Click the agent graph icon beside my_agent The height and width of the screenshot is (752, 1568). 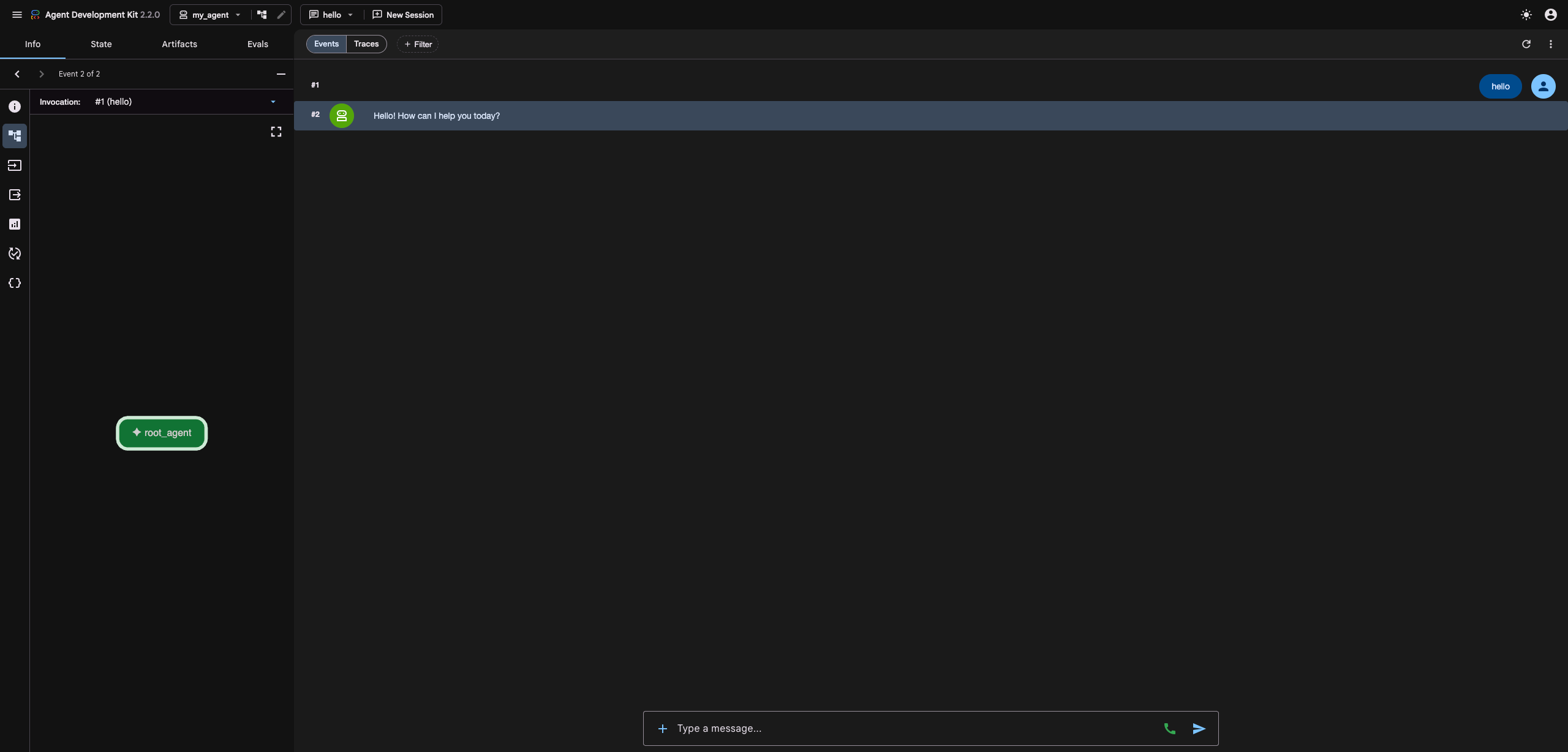point(262,15)
